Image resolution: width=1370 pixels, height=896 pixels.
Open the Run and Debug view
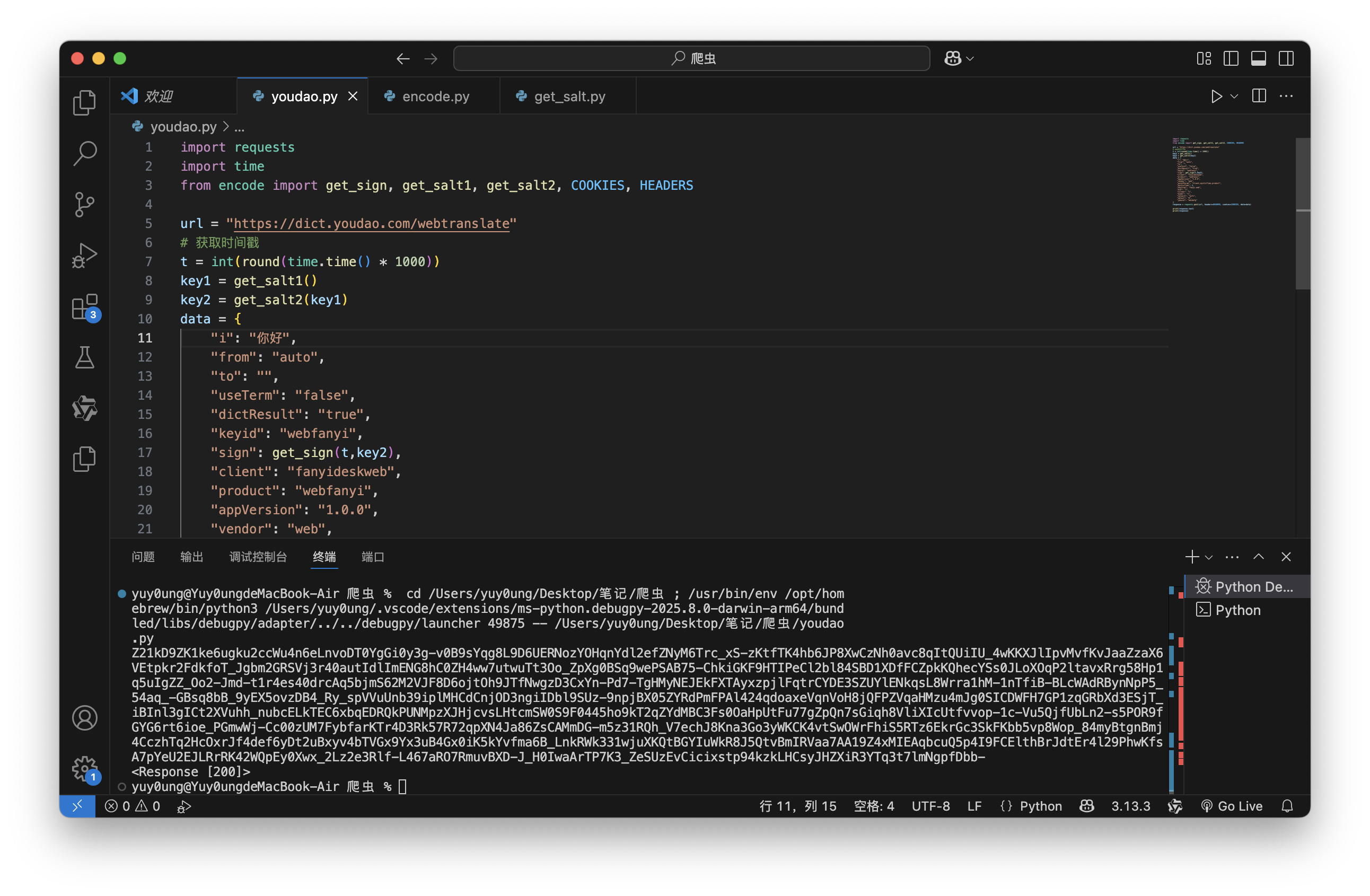click(85, 256)
